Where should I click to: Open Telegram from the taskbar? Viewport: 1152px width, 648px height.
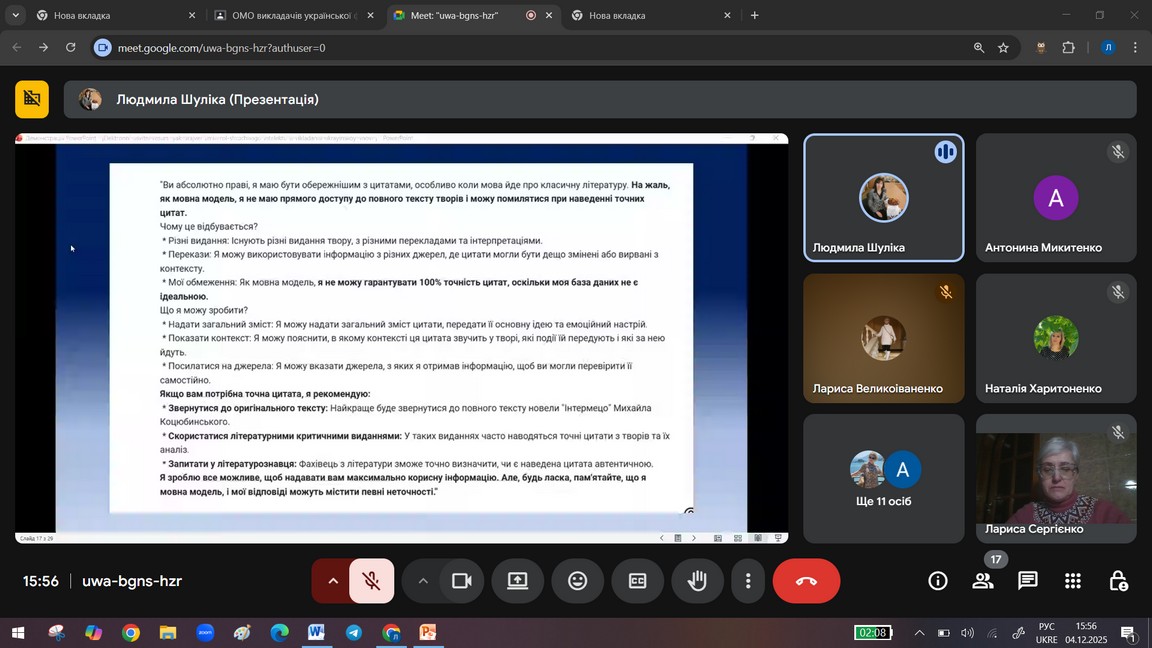pos(354,633)
